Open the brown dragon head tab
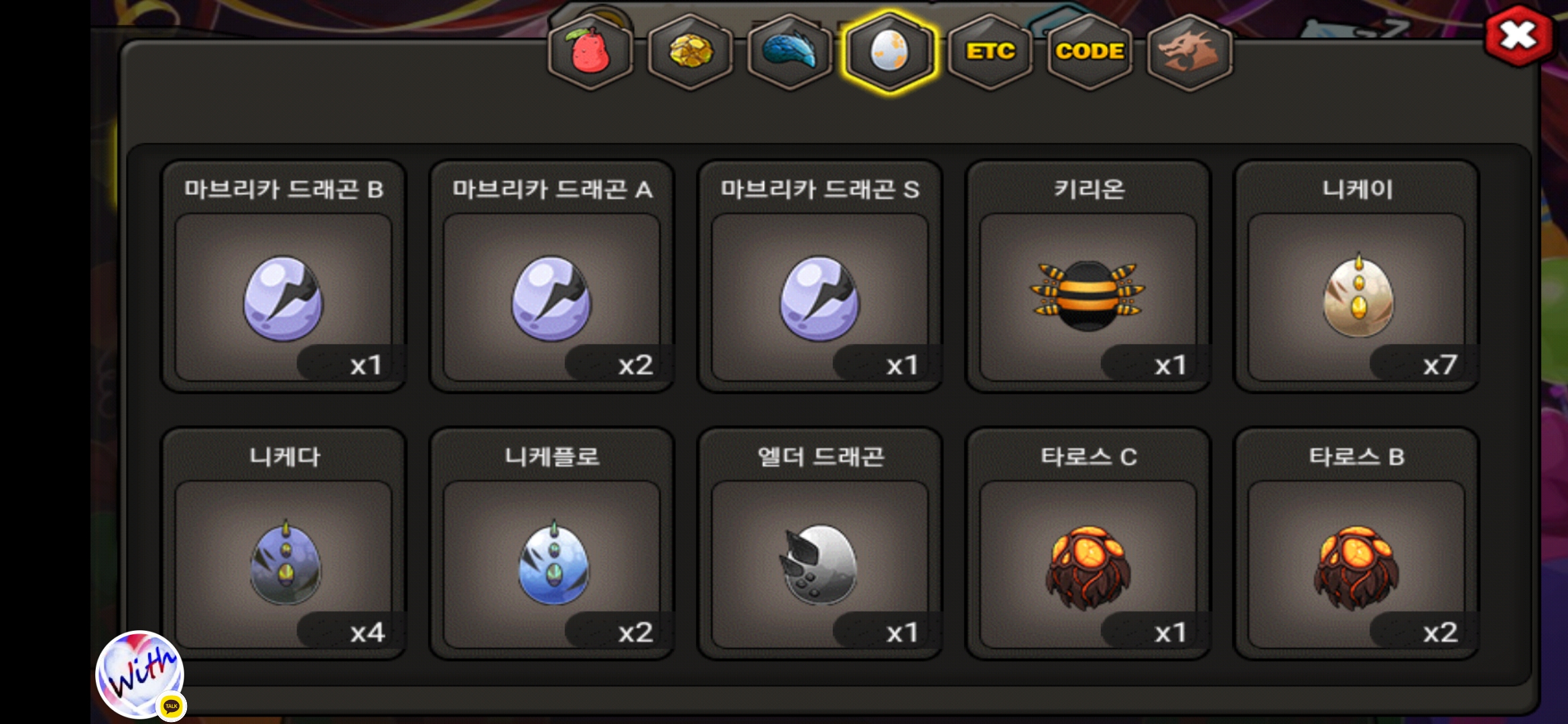 [x=1189, y=52]
